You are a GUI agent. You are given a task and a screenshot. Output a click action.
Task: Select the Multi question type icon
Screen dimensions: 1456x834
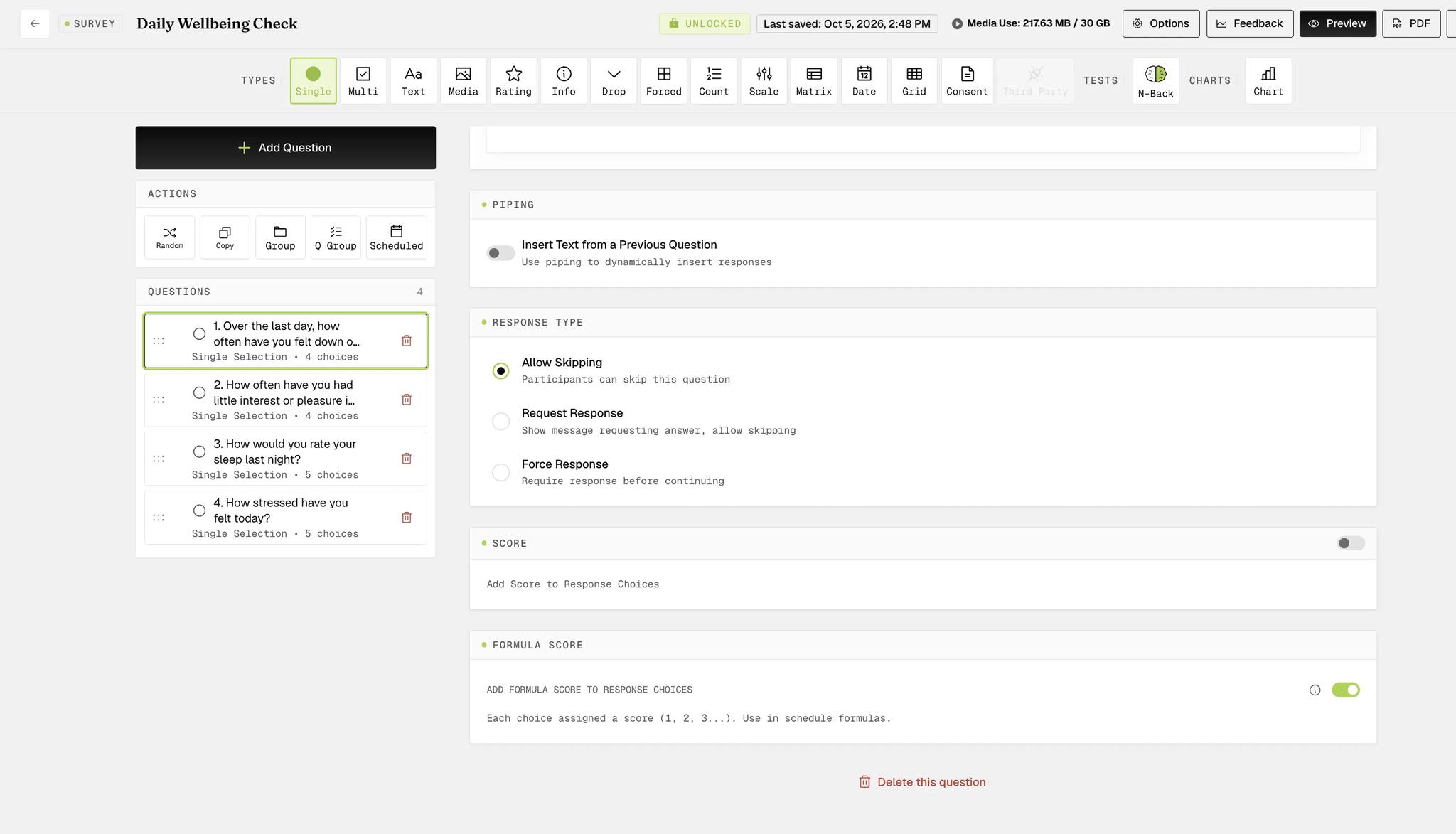pyautogui.click(x=363, y=81)
